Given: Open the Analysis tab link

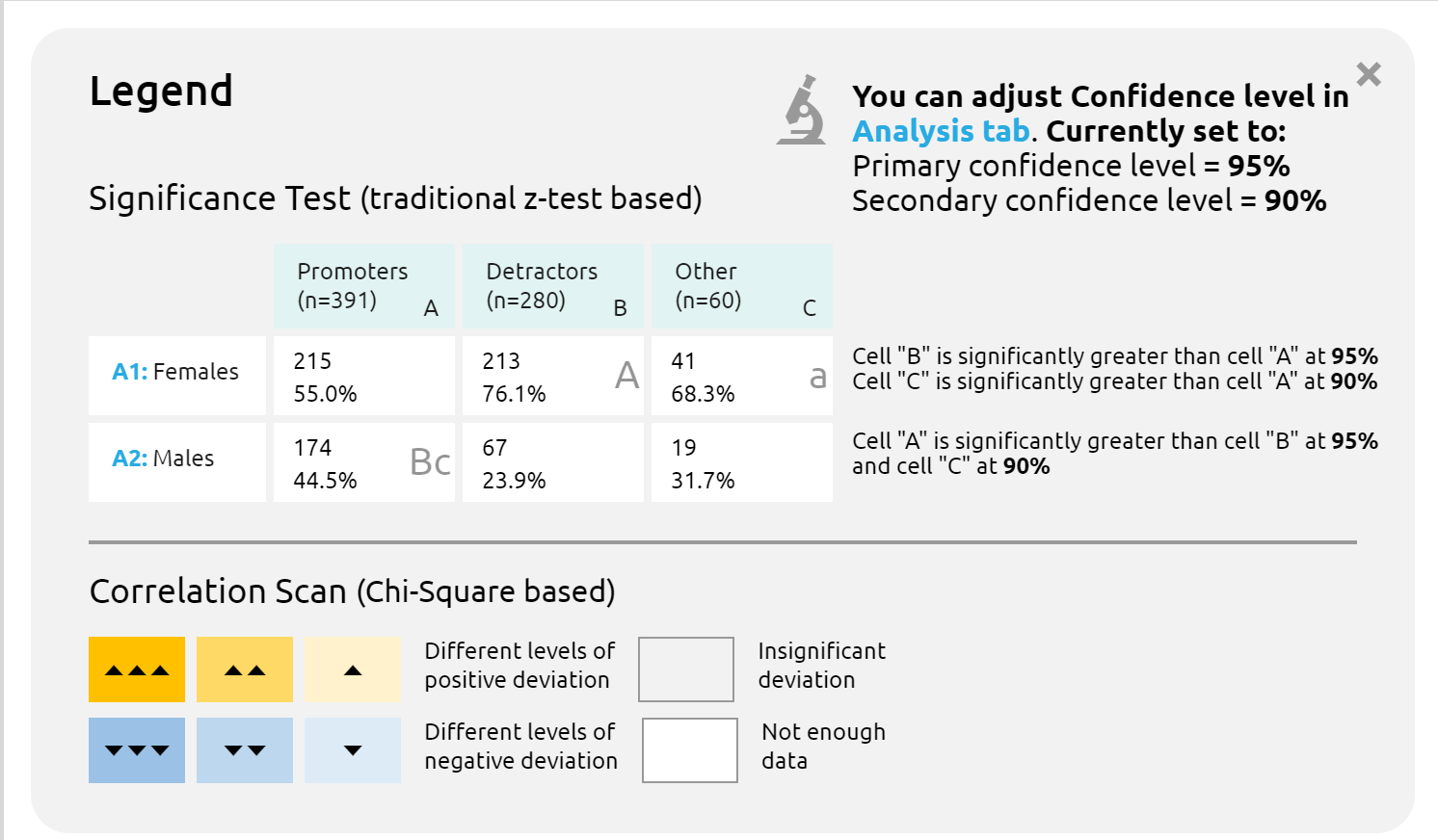Looking at the screenshot, I should 941,131.
